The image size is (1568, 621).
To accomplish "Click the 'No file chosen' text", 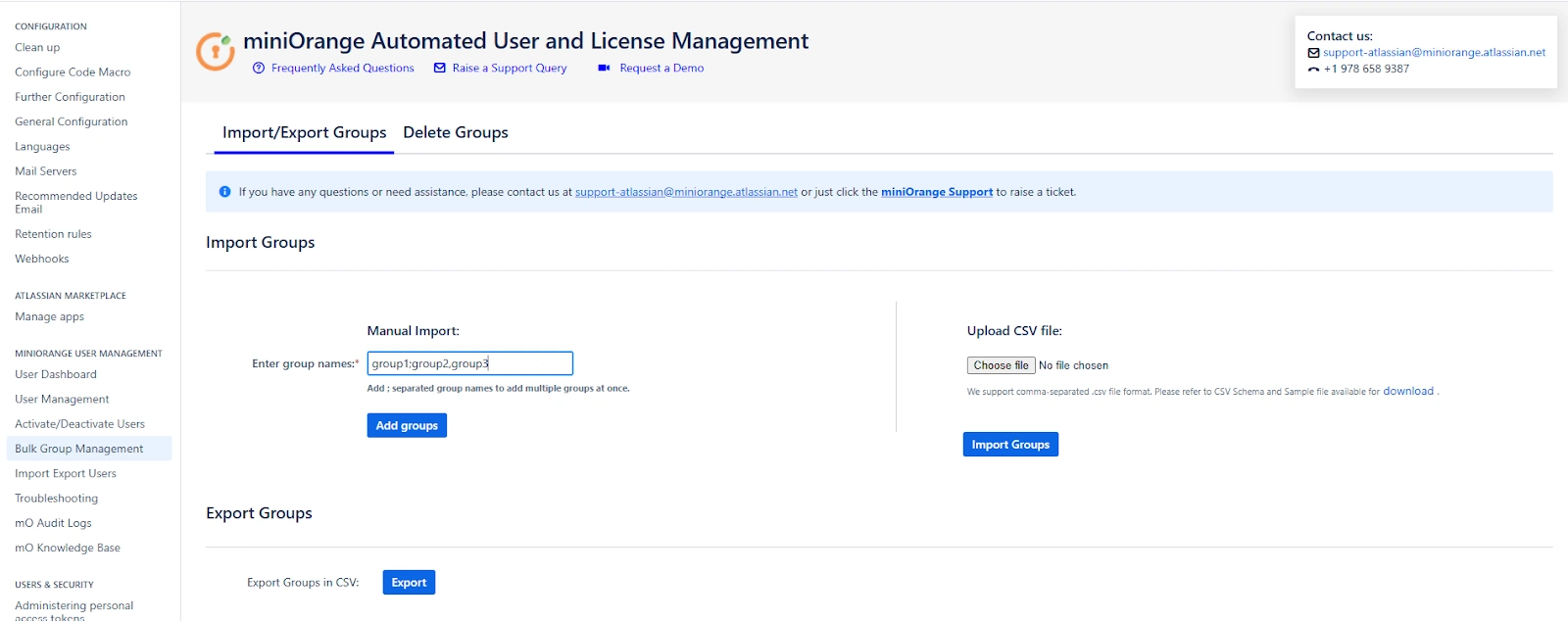I will 1073,365.
